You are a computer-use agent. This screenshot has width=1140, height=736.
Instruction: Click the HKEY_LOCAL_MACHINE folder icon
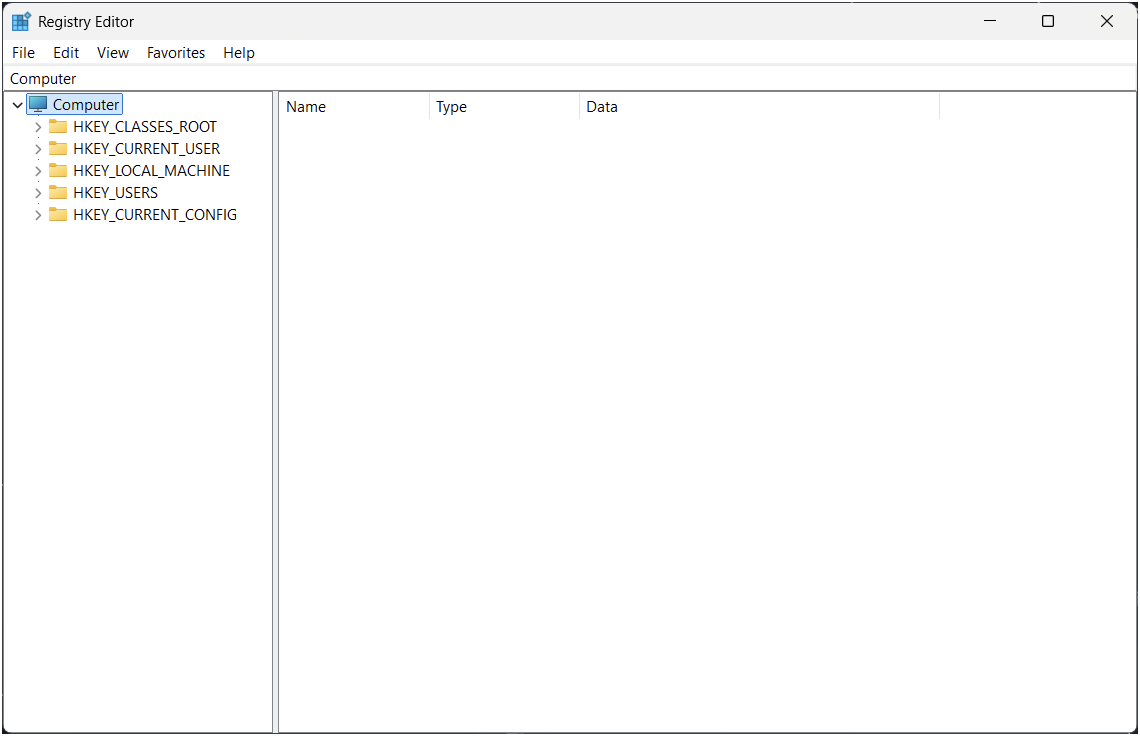tap(58, 170)
